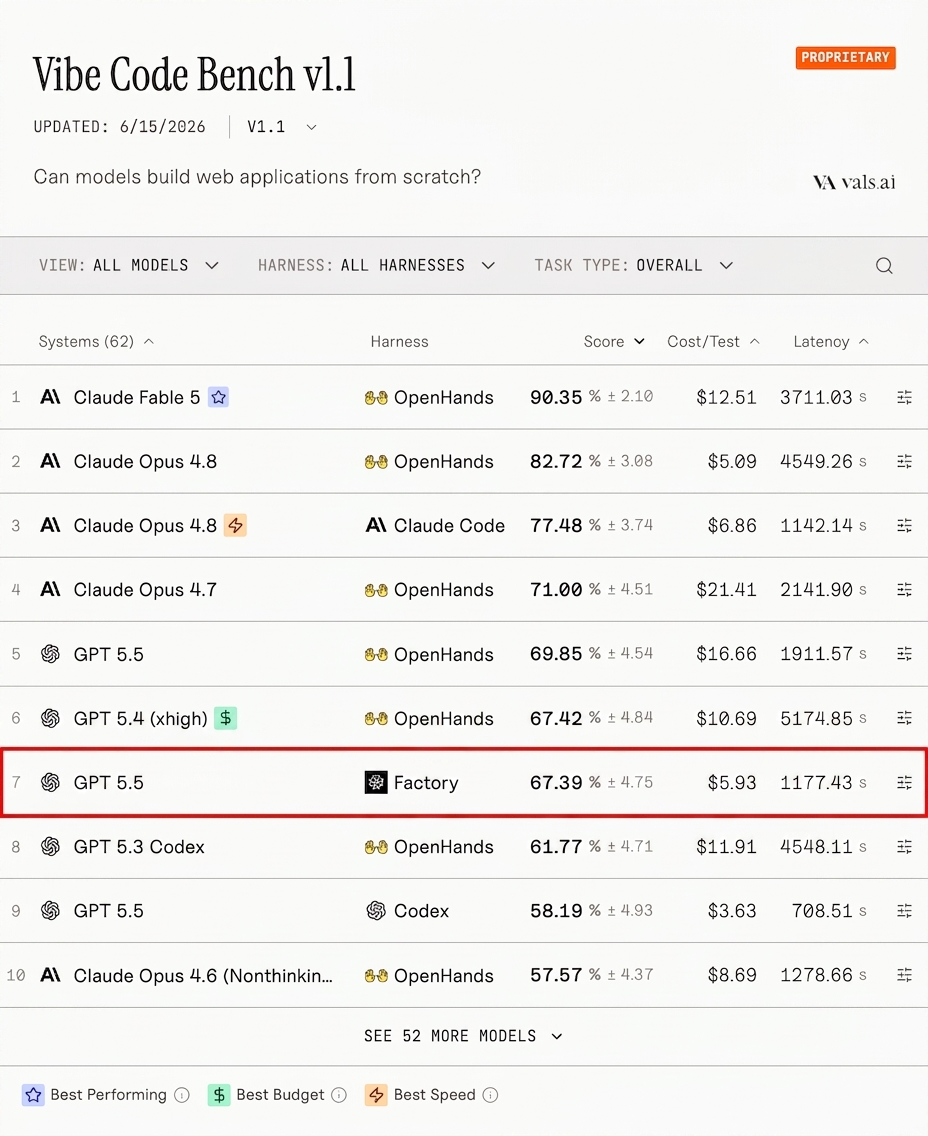The image size is (928, 1136).
Task: Click the 82.72 % score value
Action: [x=565, y=462]
